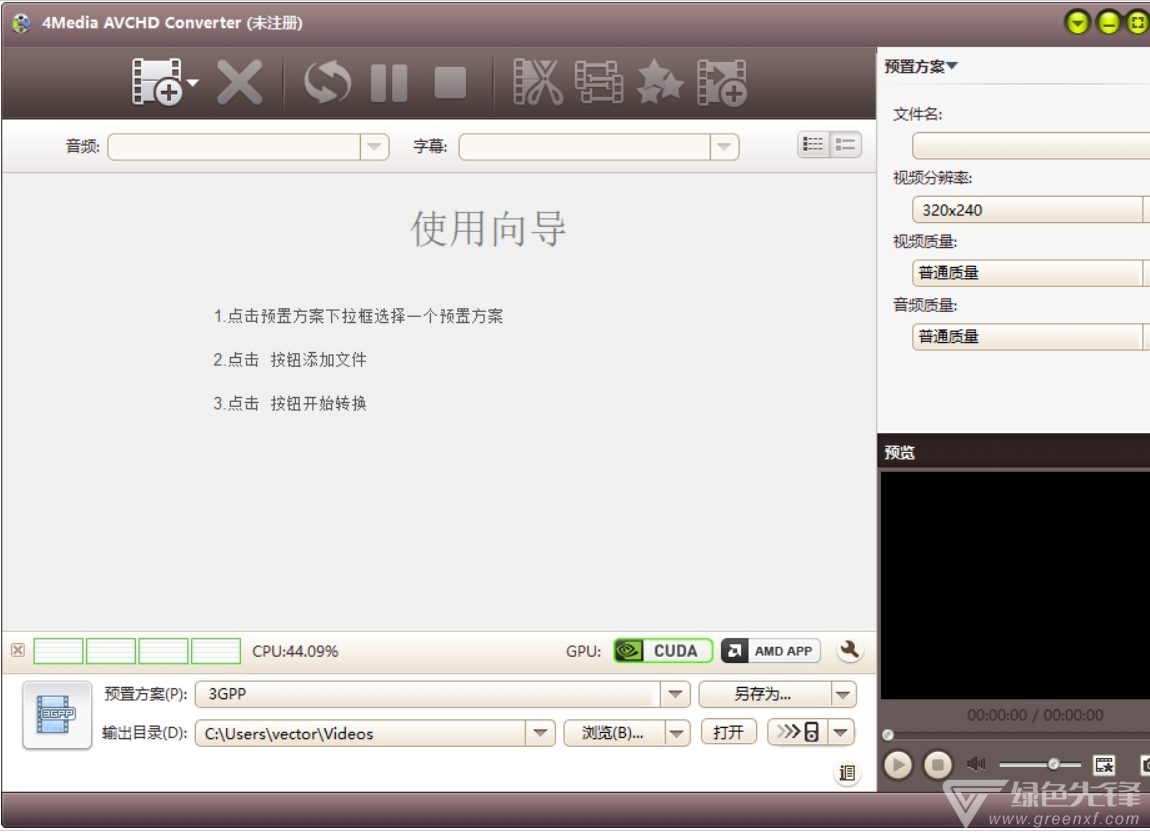The height and width of the screenshot is (833, 1150).
Task: Close the CPU usage monitor
Action: [18, 650]
